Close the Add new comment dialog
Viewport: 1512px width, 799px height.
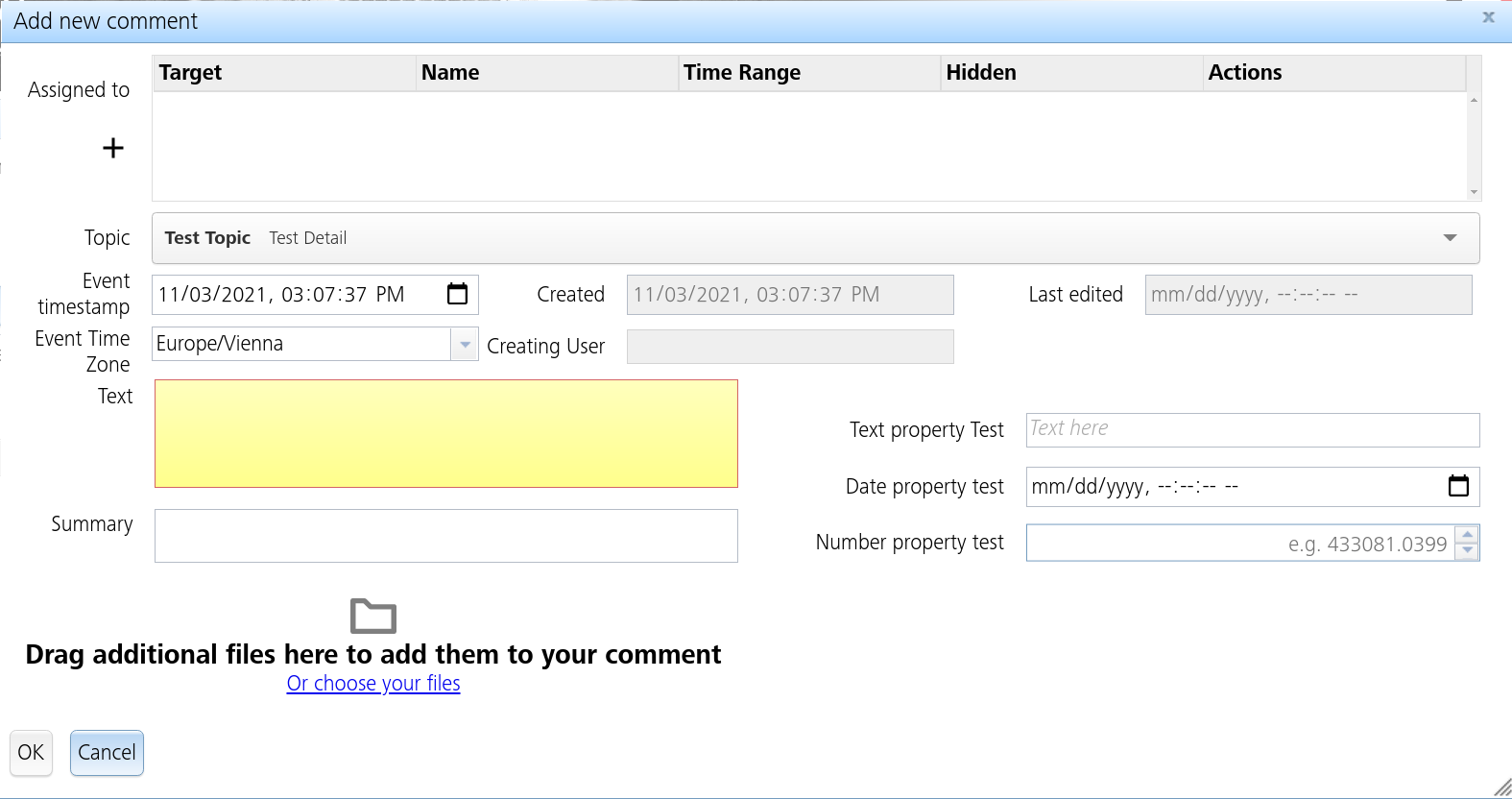1488,17
